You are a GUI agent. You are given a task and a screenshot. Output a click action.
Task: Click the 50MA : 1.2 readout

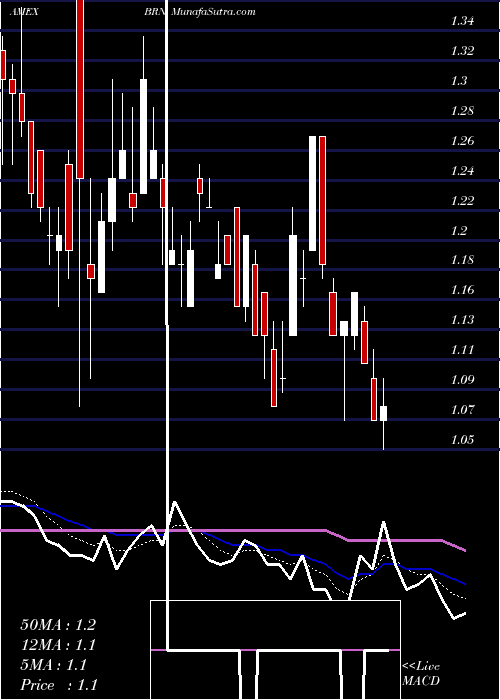(x=58, y=625)
